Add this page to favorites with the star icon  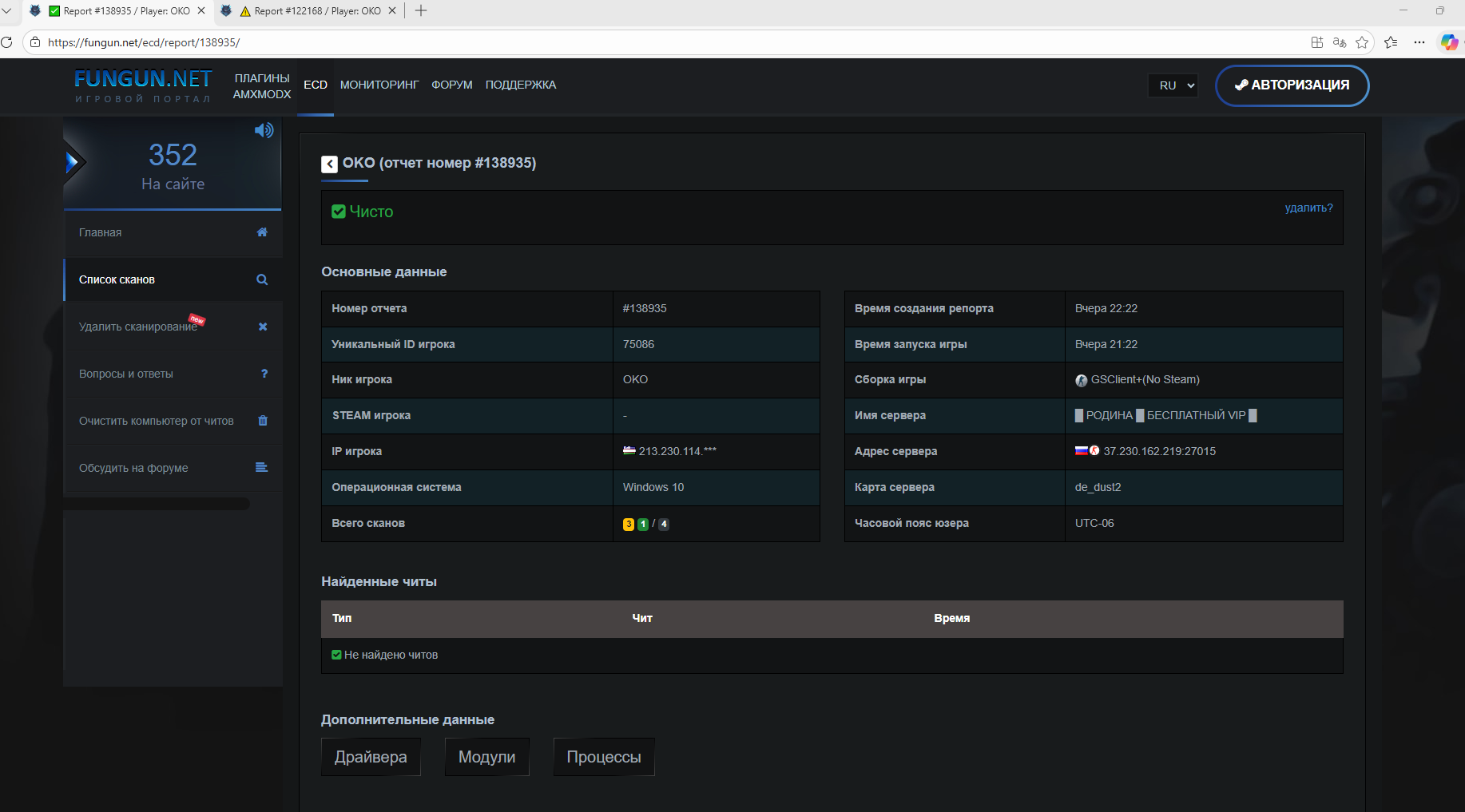pyautogui.click(x=1362, y=42)
